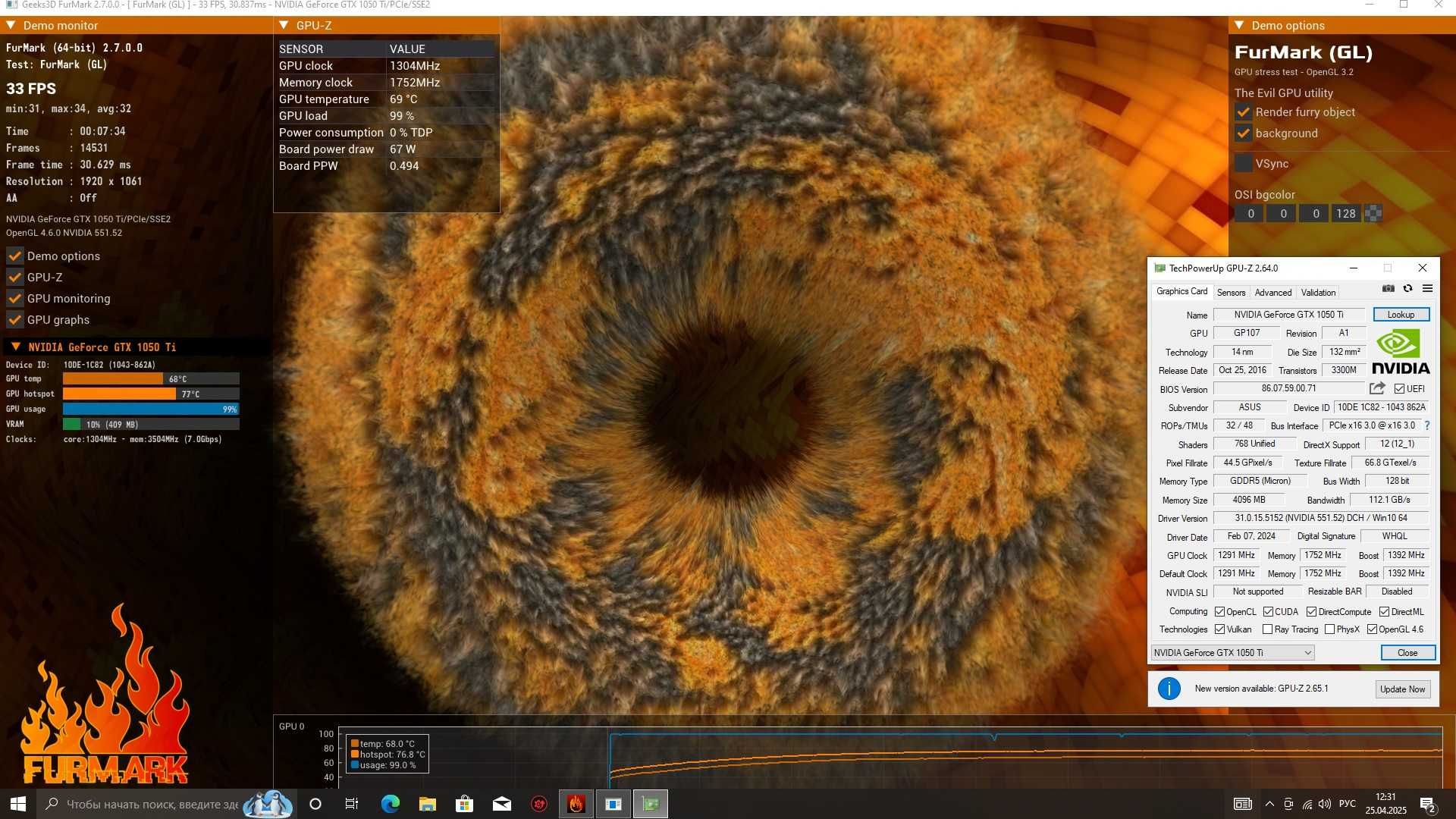Share BIOS version using export icon
The height and width of the screenshot is (819, 1456).
click(x=1377, y=388)
